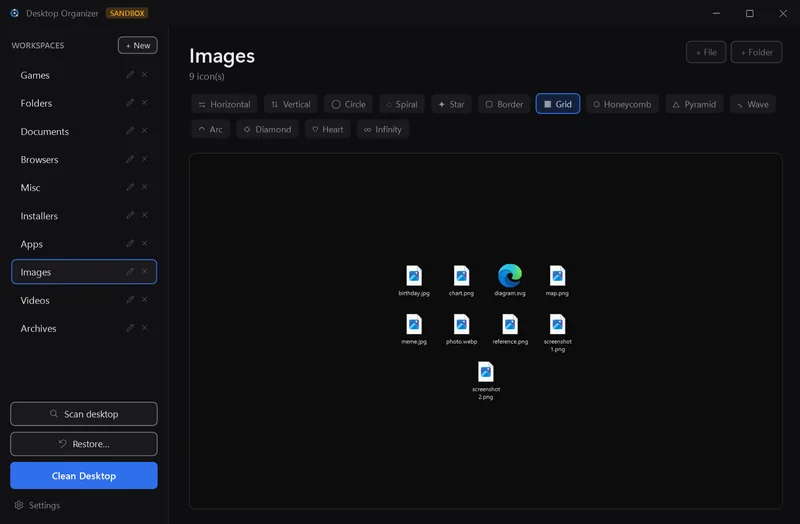Select the screenshot 1.png icon
Screen dimensions: 800x524
(557, 333)
